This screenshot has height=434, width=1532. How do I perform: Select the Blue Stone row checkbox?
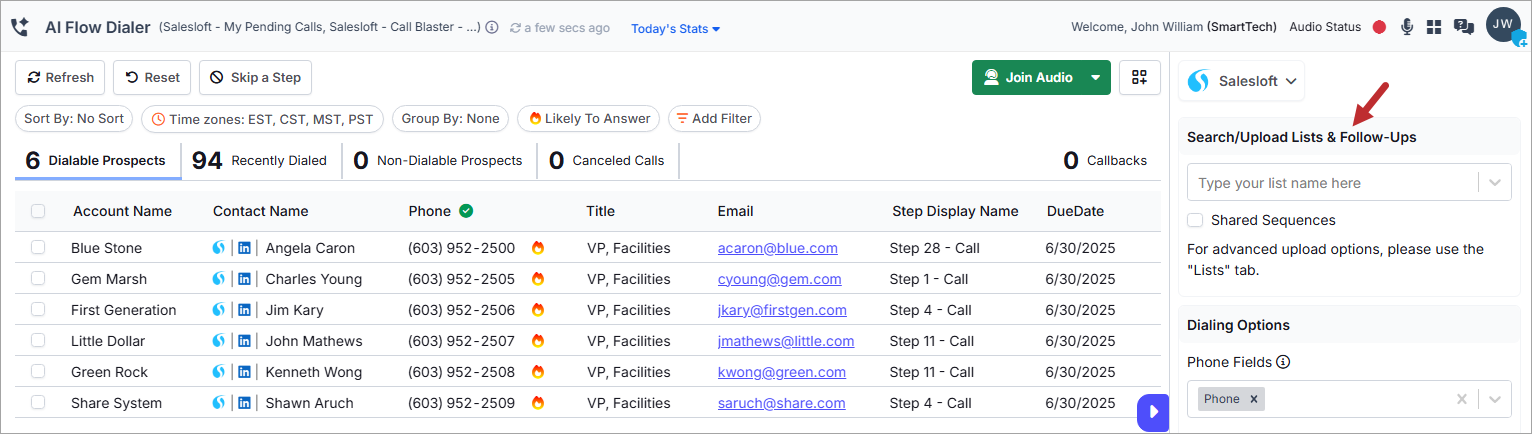38,247
